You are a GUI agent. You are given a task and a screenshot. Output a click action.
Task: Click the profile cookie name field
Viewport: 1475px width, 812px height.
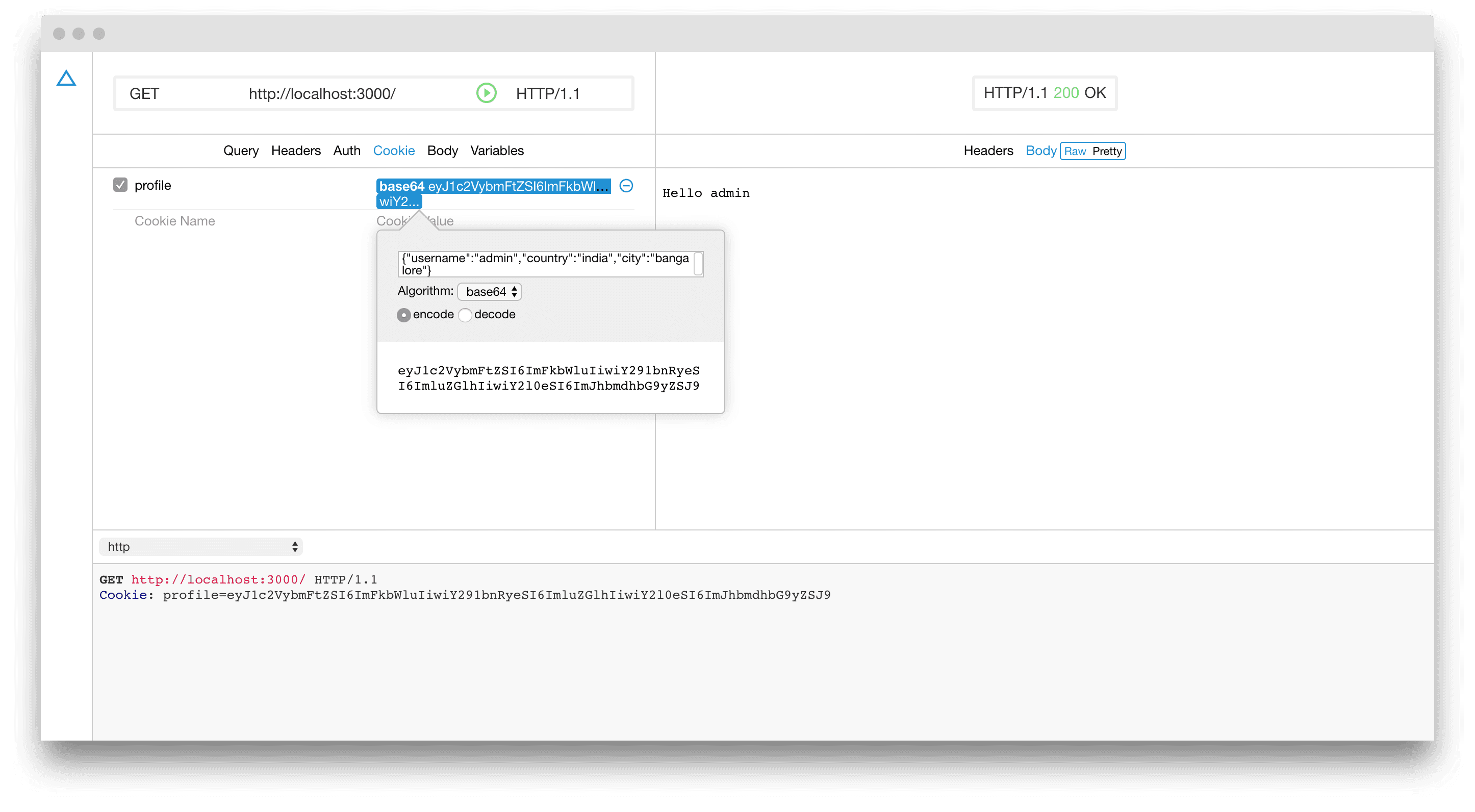pos(153,185)
